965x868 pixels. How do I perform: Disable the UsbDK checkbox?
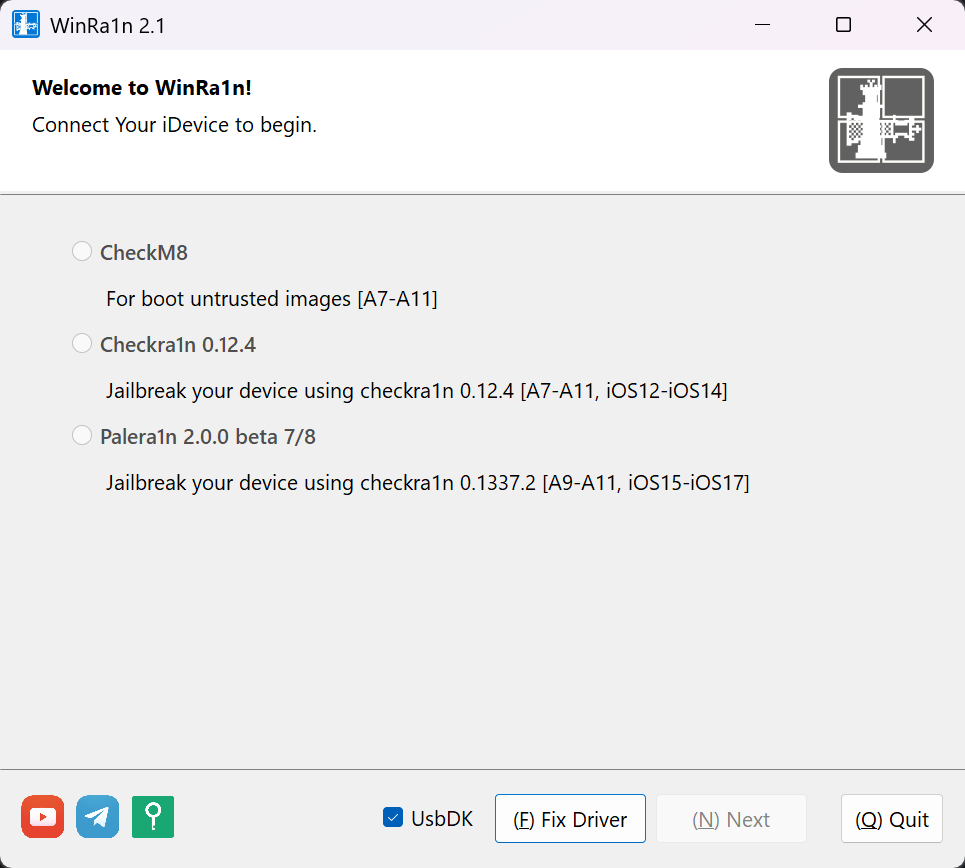pos(393,818)
